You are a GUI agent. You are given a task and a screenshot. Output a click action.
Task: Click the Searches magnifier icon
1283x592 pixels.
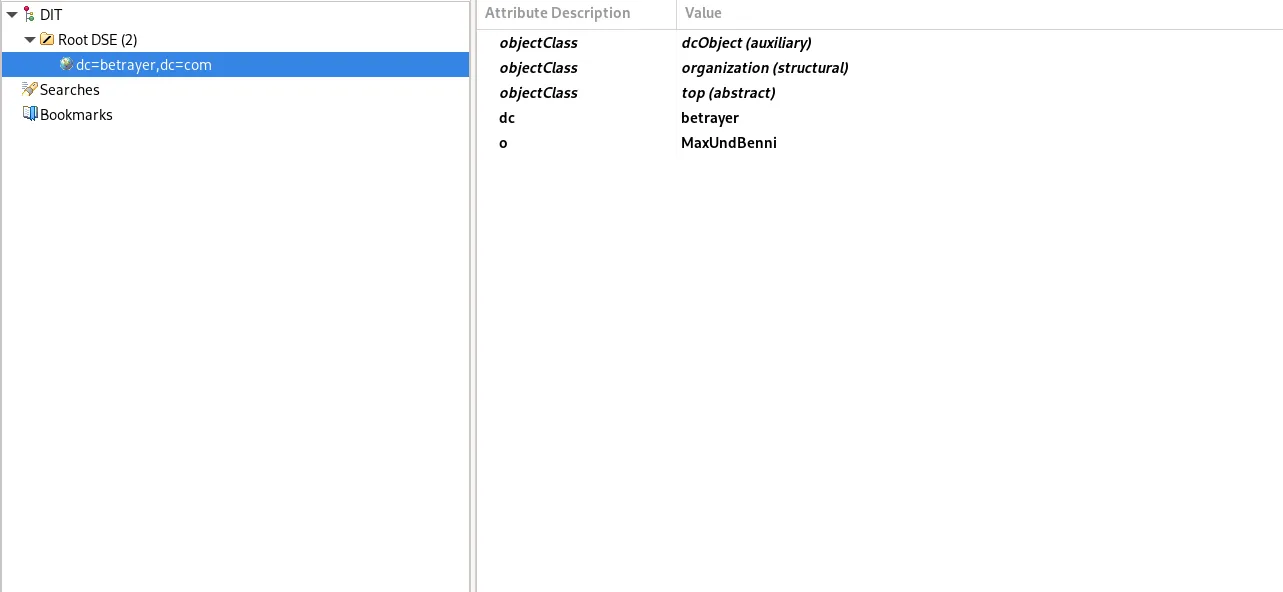(x=29, y=90)
